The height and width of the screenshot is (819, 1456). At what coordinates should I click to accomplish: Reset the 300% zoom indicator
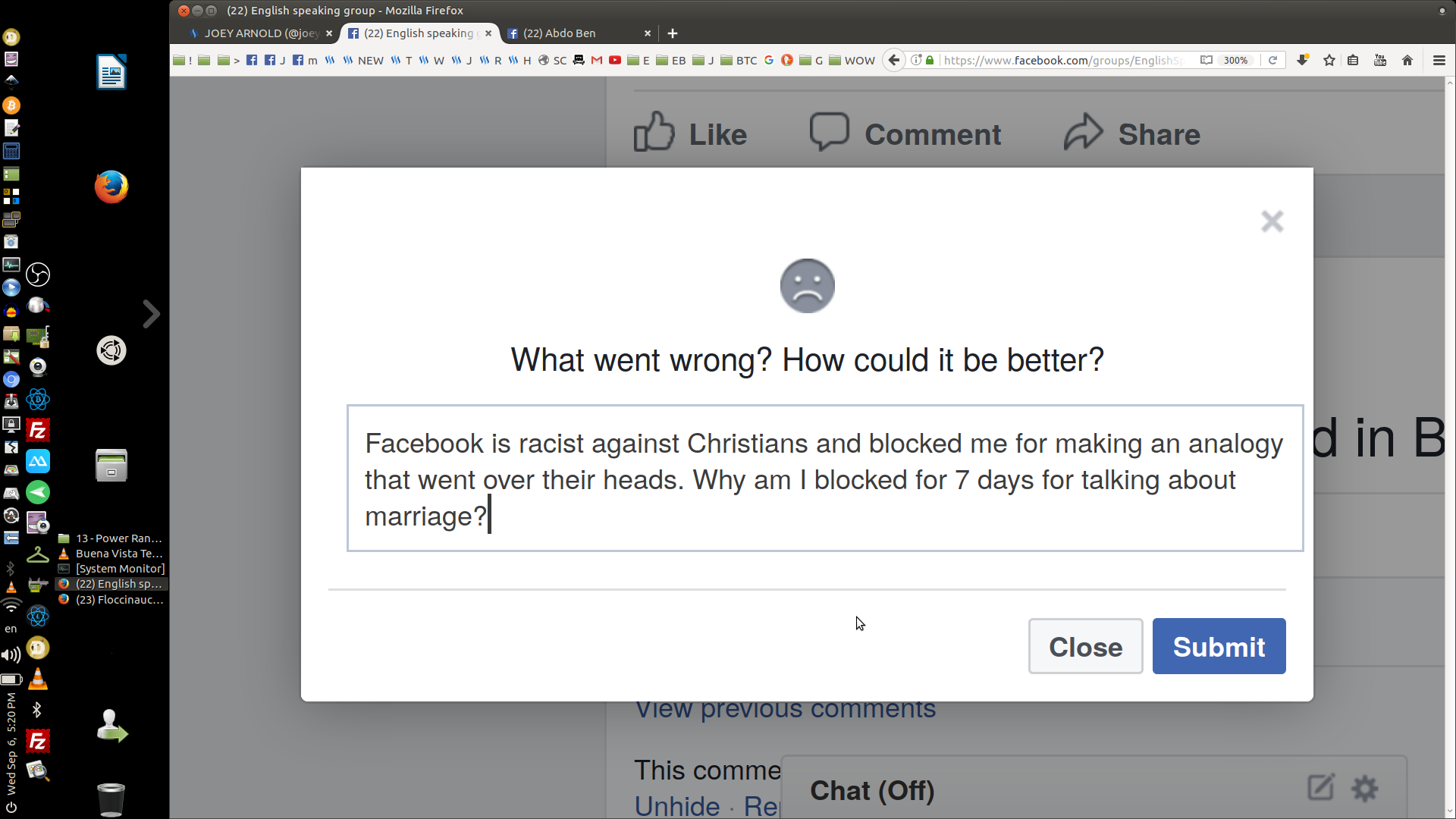click(x=1235, y=60)
